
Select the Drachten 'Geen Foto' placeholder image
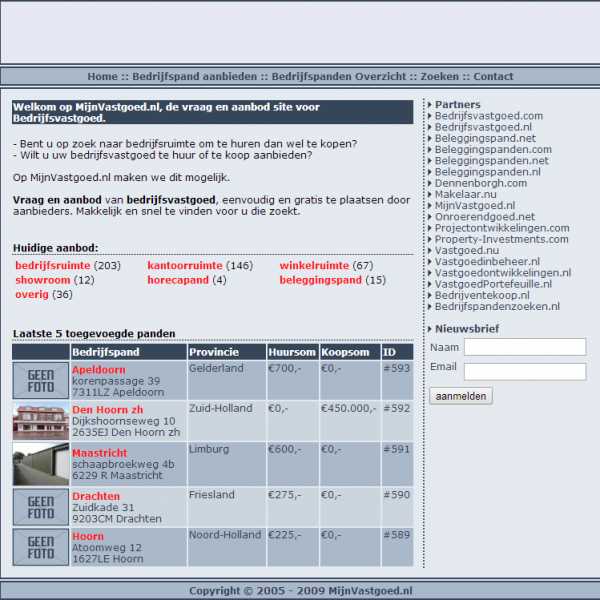coord(41,508)
